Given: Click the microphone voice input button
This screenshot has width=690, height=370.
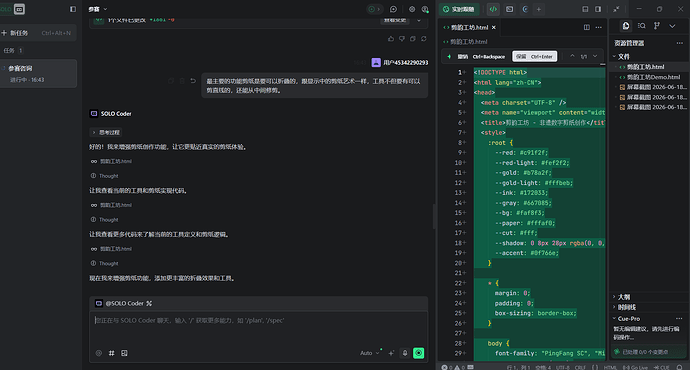Looking at the screenshot, I should (405, 353).
